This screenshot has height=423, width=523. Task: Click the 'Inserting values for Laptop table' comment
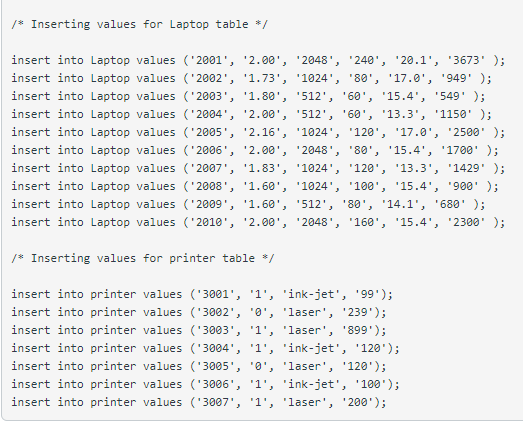[139, 24]
